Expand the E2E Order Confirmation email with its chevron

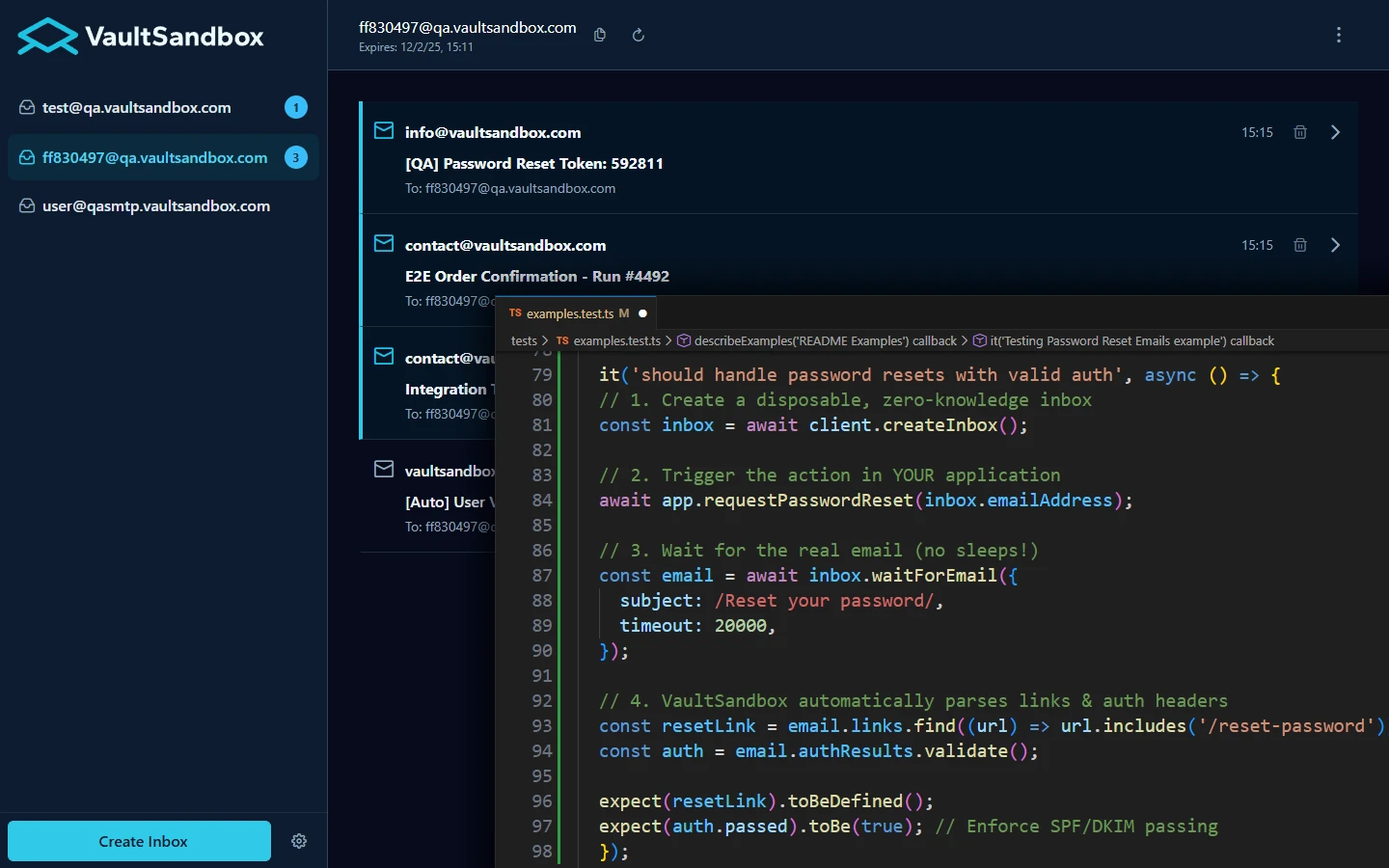point(1335,245)
